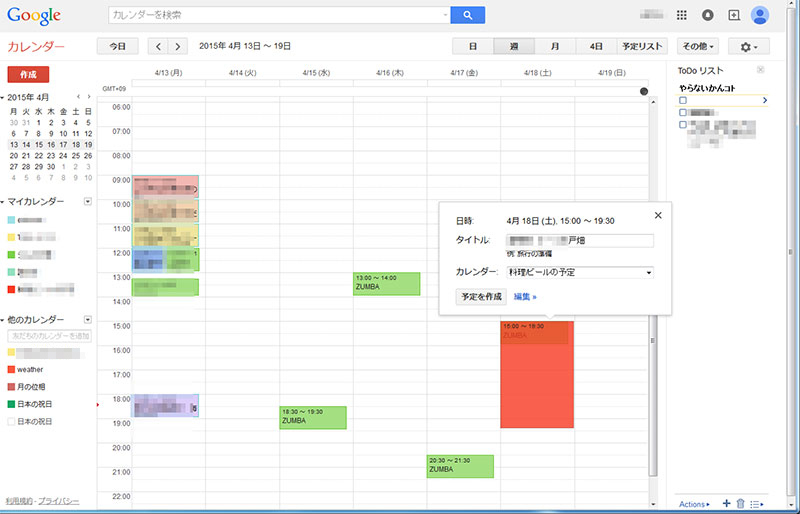Open the カレンダー selector in popup

580,272
